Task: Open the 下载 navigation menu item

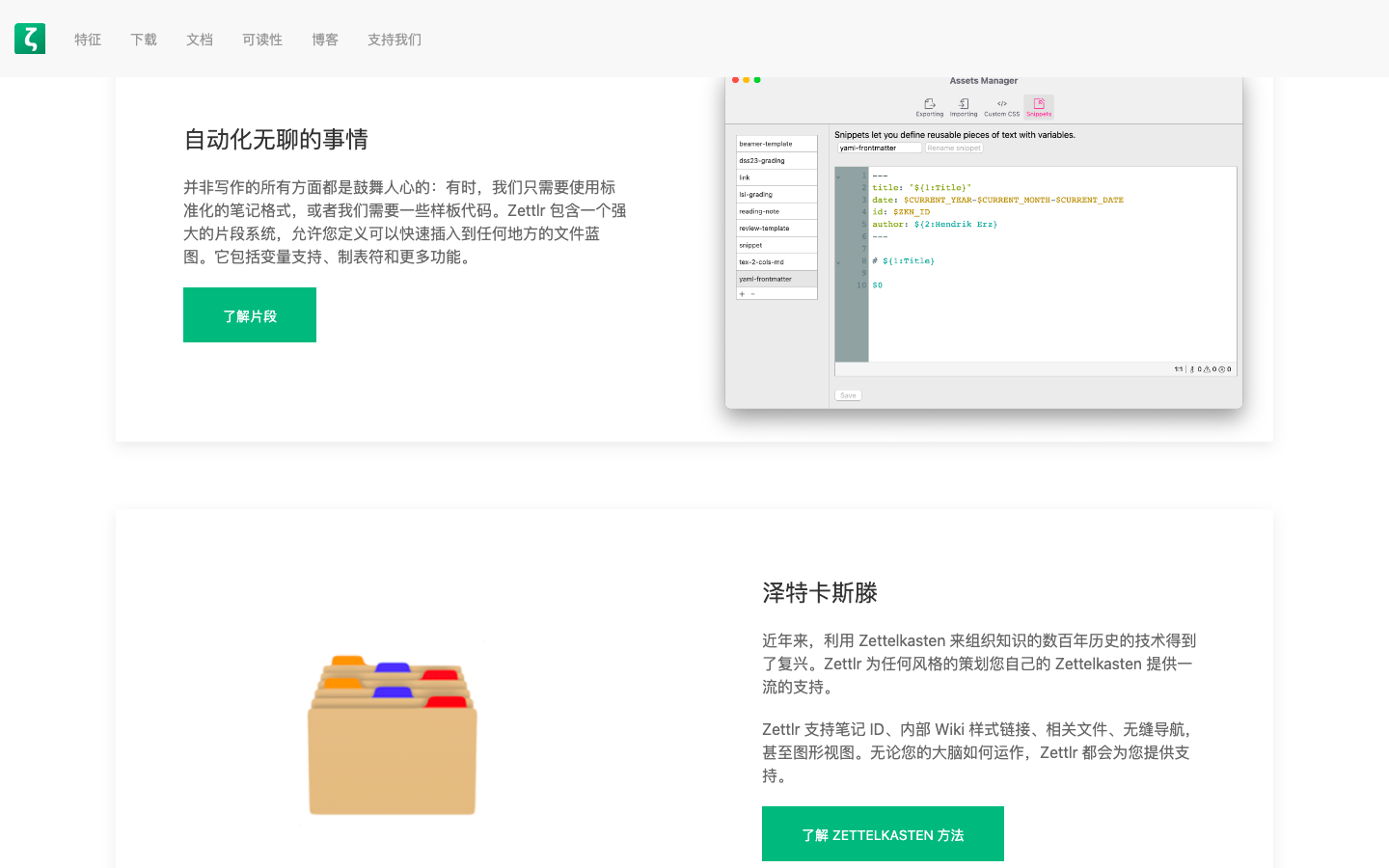Action: tap(144, 40)
